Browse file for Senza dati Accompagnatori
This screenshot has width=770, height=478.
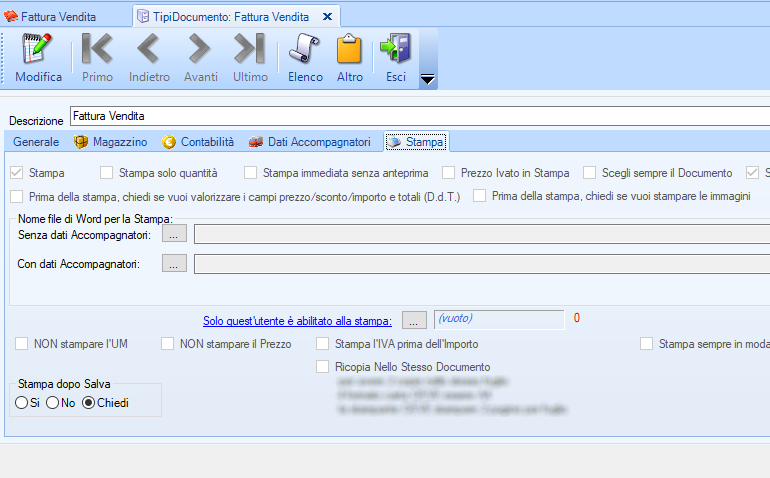[x=175, y=234]
